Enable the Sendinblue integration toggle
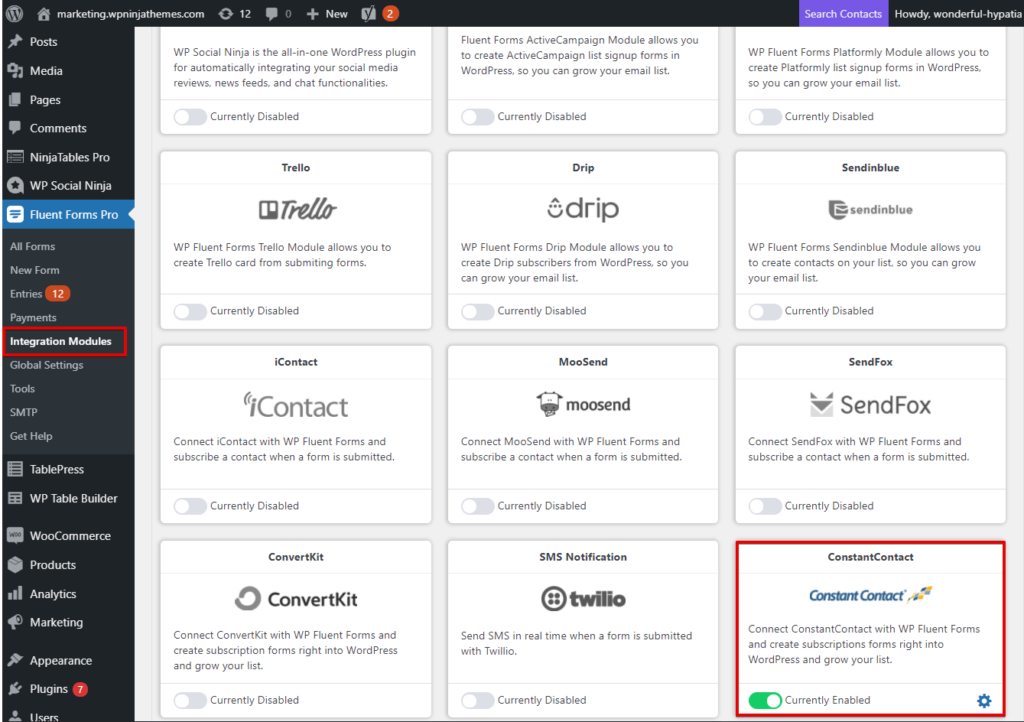Screen dimensions: 1024x722 pos(765,311)
